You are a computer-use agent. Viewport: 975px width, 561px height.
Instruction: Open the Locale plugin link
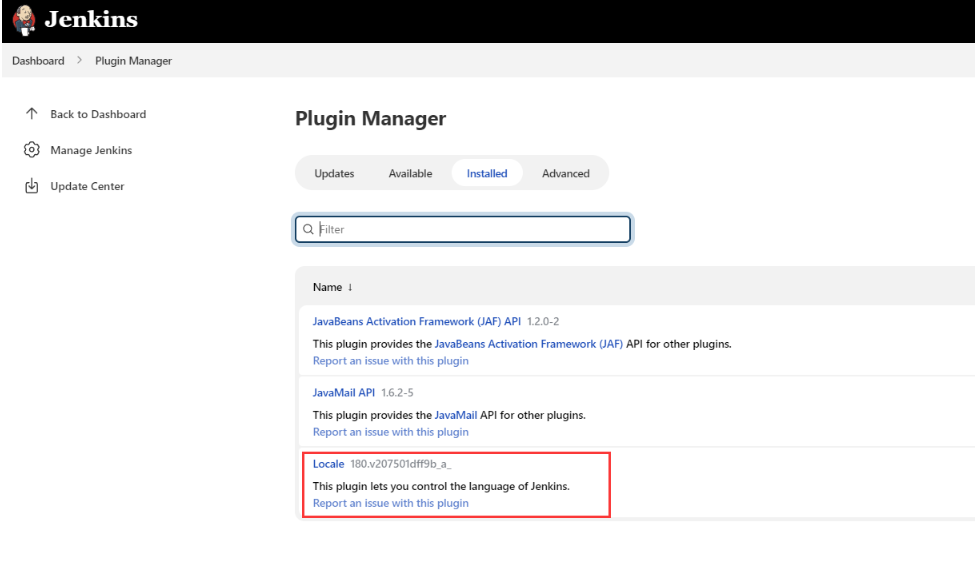coord(328,463)
